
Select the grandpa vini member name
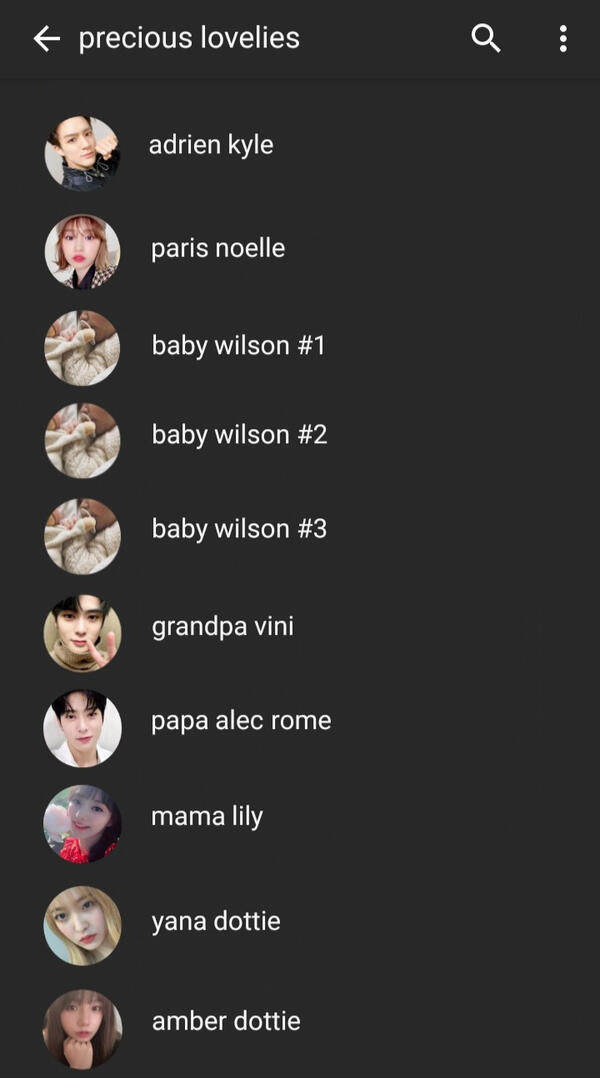pyautogui.click(x=223, y=627)
